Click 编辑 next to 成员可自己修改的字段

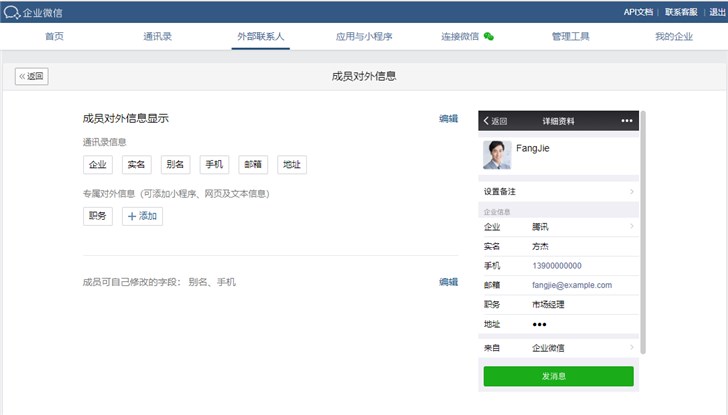click(448, 282)
